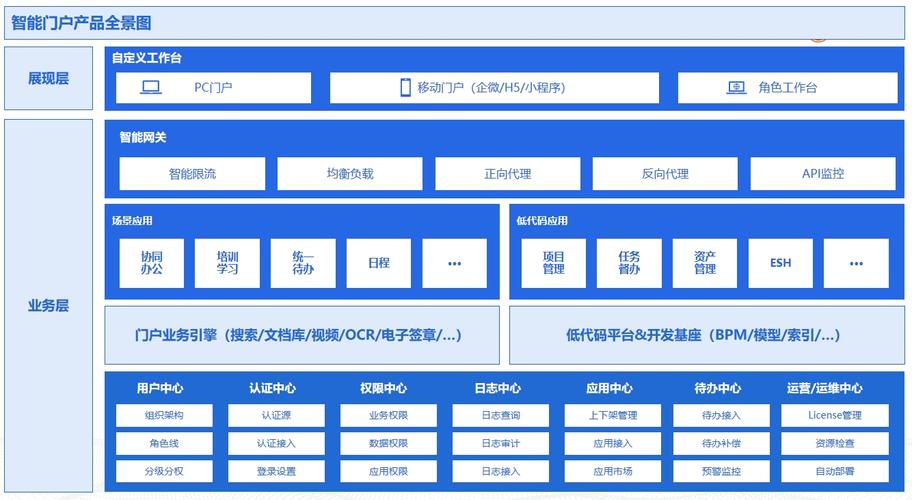Choose the 反向代理 box
912x500 pixels.
click(665, 173)
